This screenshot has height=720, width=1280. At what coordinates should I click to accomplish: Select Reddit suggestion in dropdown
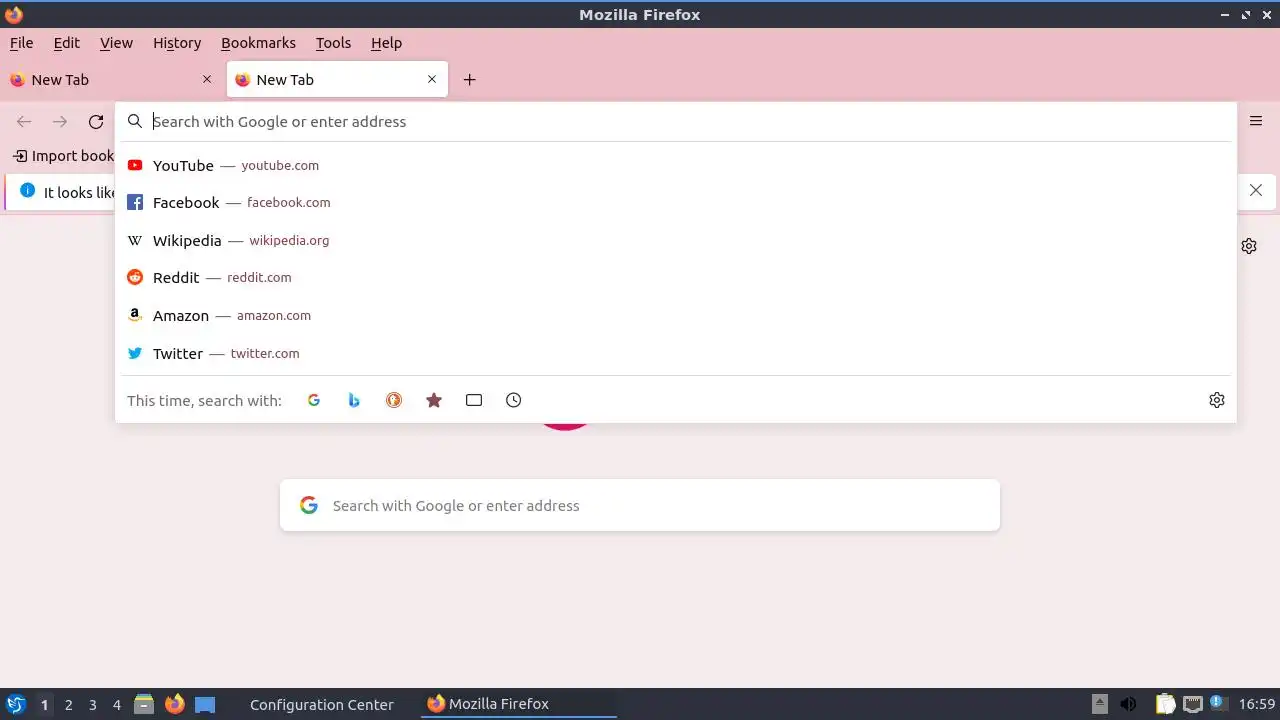point(676,277)
